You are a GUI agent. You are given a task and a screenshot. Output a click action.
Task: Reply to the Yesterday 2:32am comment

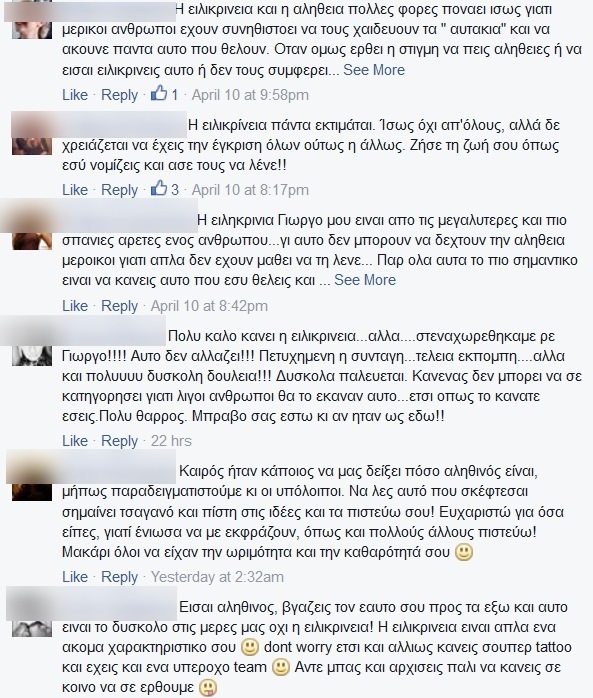(x=119, y=576)
